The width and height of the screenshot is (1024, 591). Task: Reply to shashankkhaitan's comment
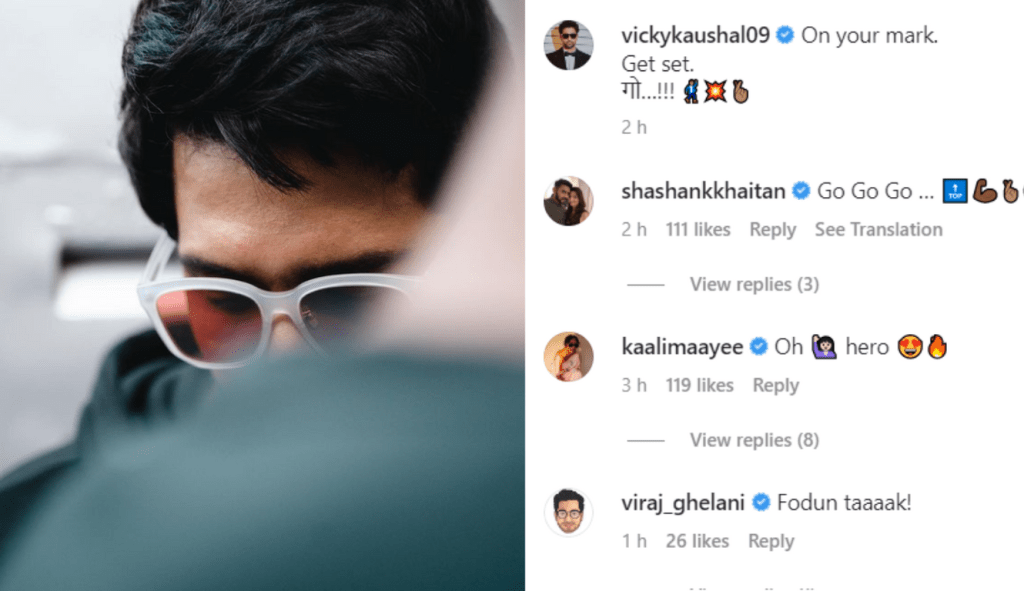(772, 230)
